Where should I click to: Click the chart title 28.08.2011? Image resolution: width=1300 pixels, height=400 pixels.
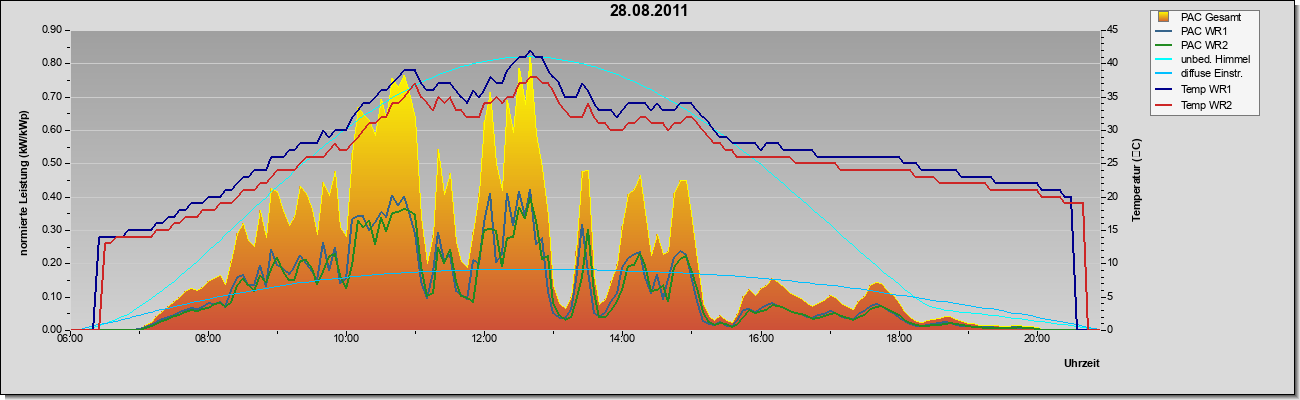(x=649, y=12)
